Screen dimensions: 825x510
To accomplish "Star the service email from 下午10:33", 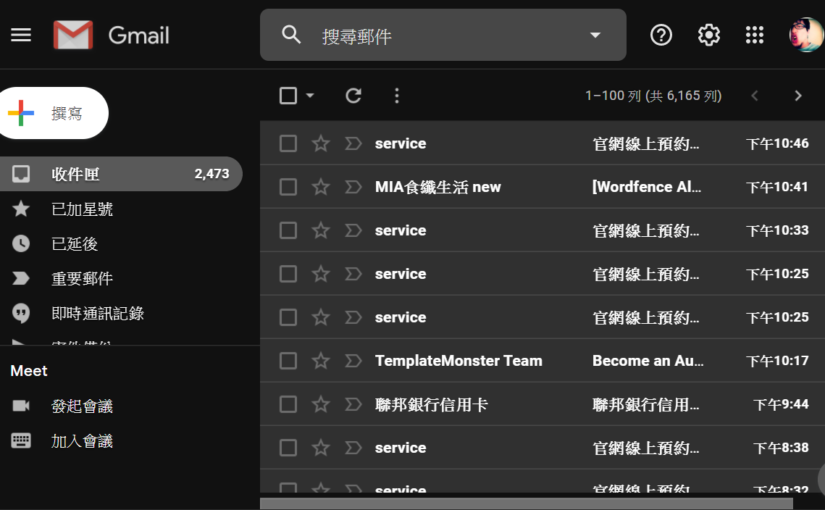I will pos(320,230).
